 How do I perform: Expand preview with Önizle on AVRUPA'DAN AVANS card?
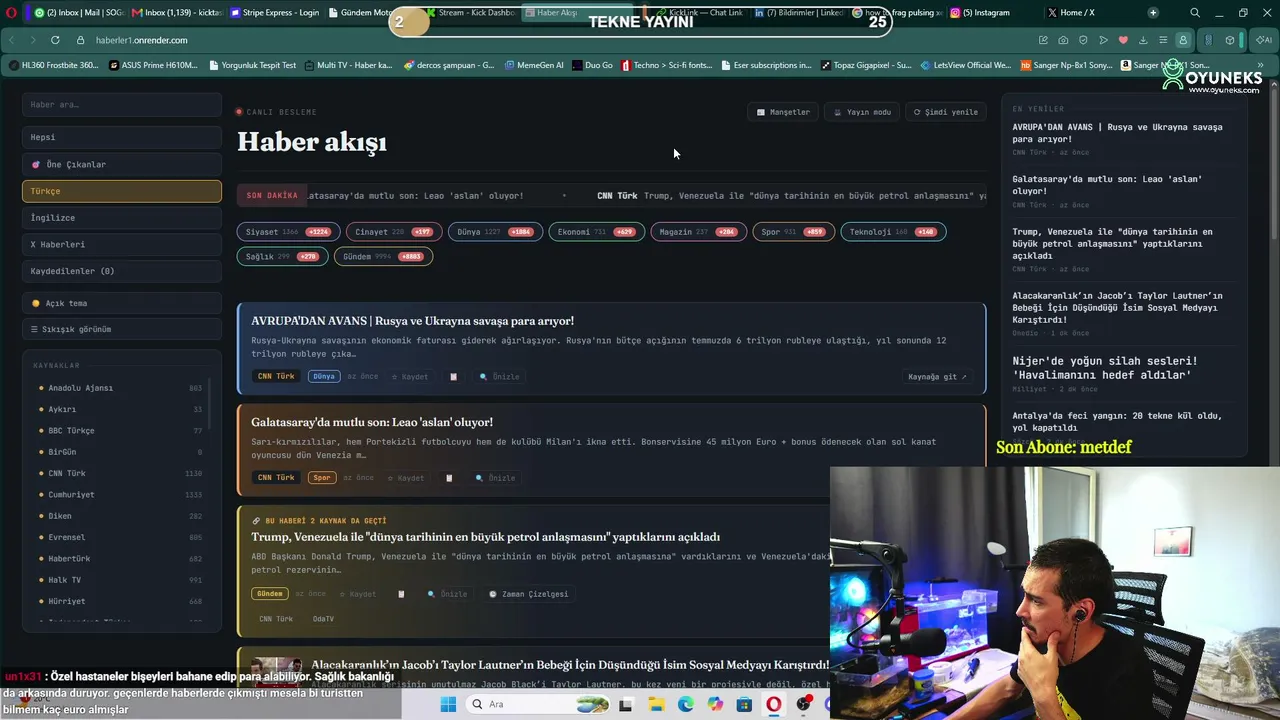pos(499,377)
